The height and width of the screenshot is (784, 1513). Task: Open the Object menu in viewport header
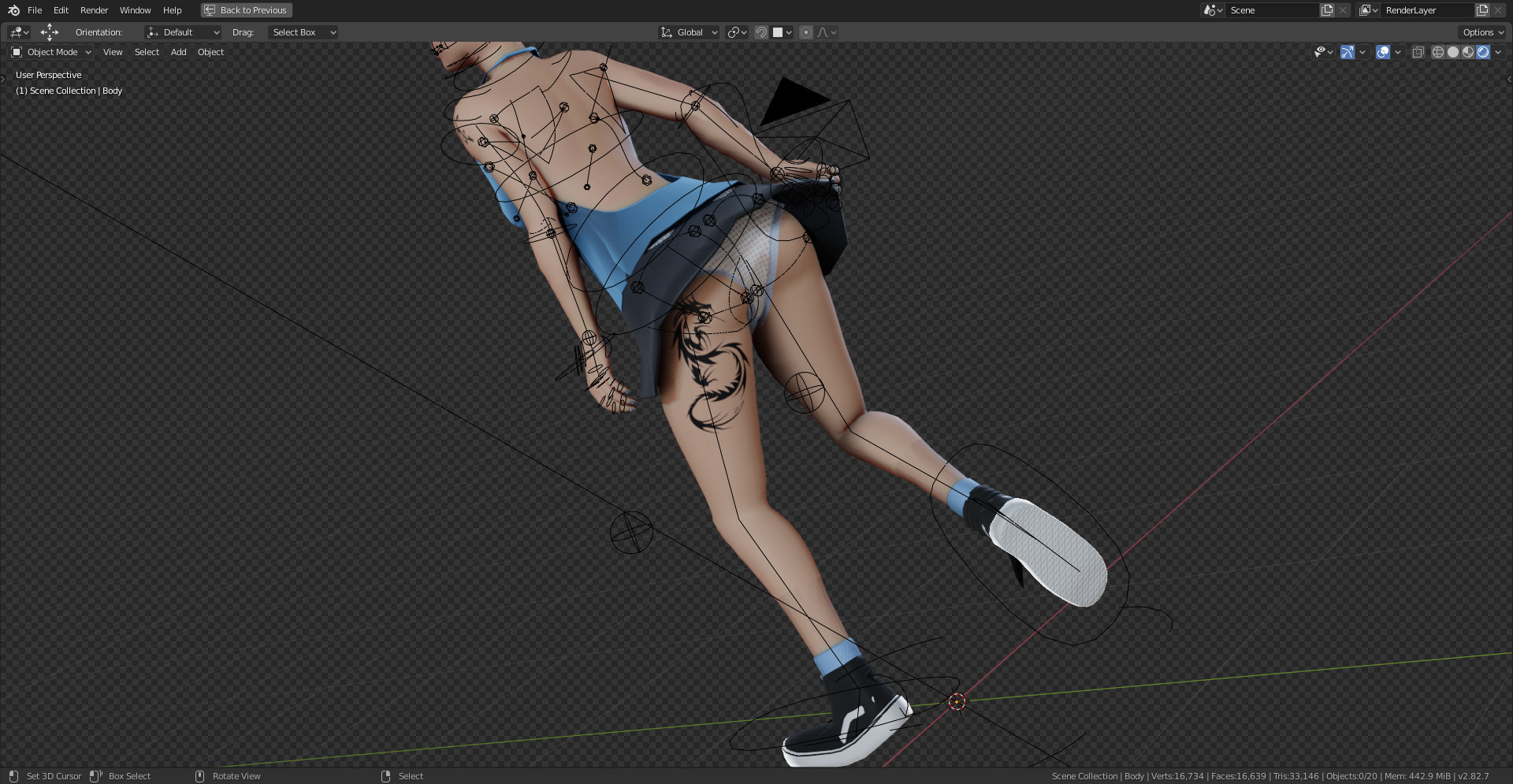(210, 52)
